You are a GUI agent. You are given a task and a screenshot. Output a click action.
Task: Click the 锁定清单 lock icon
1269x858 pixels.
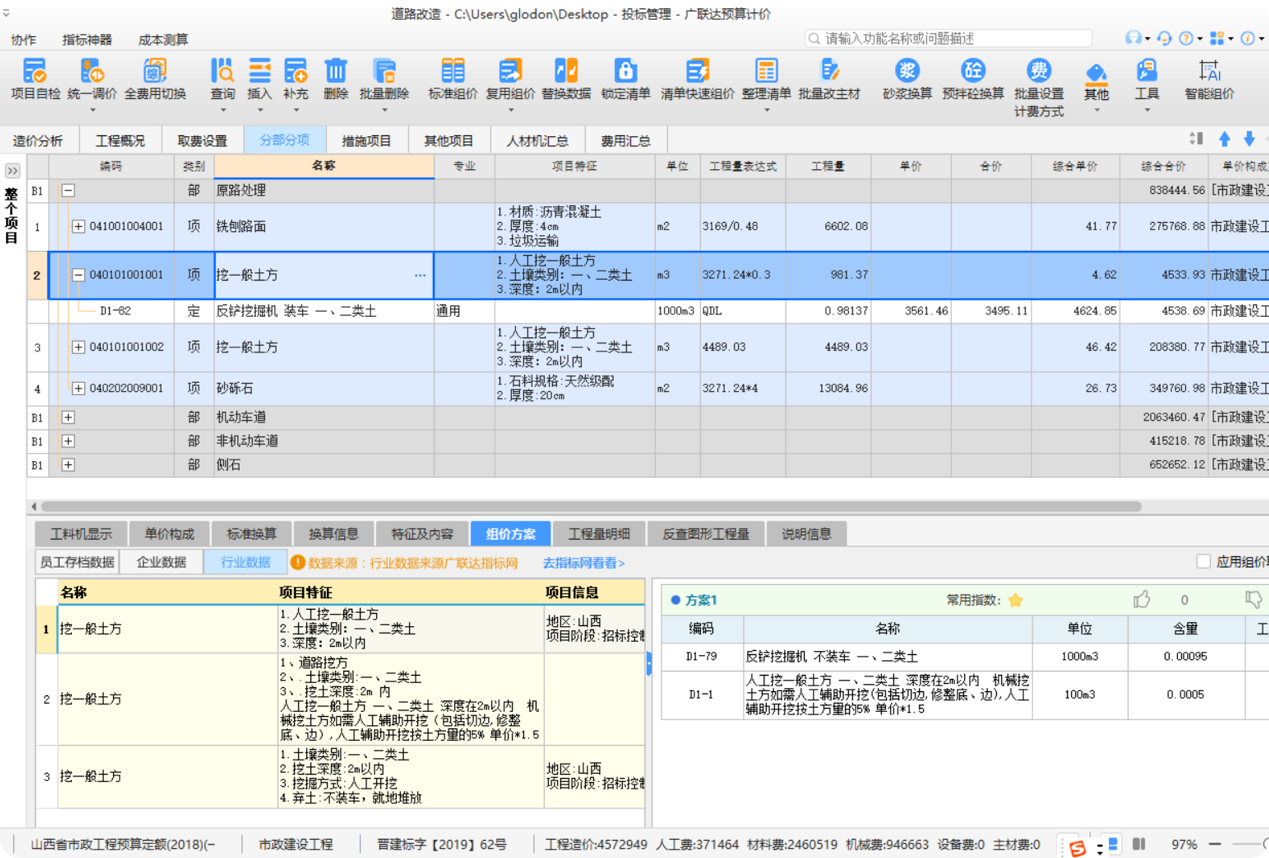click(x=626, y=72)
